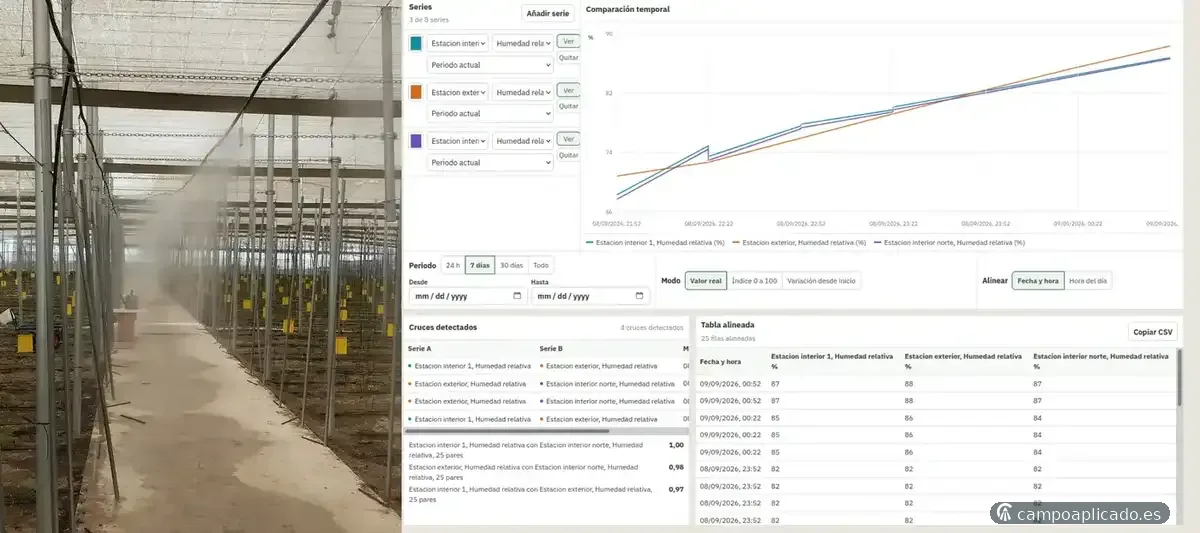Click the Serie A column header

[x=420, y=348]
